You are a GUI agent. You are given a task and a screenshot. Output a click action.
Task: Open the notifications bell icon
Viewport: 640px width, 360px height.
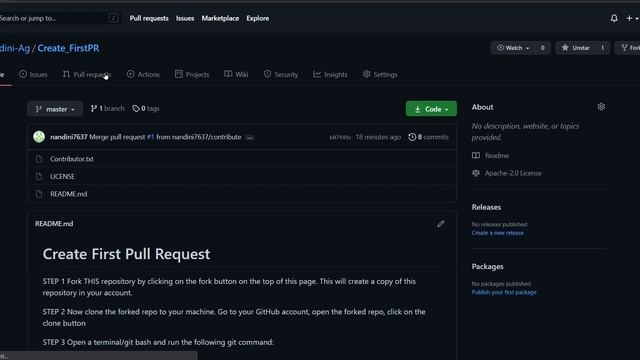[x=614, y=18]
